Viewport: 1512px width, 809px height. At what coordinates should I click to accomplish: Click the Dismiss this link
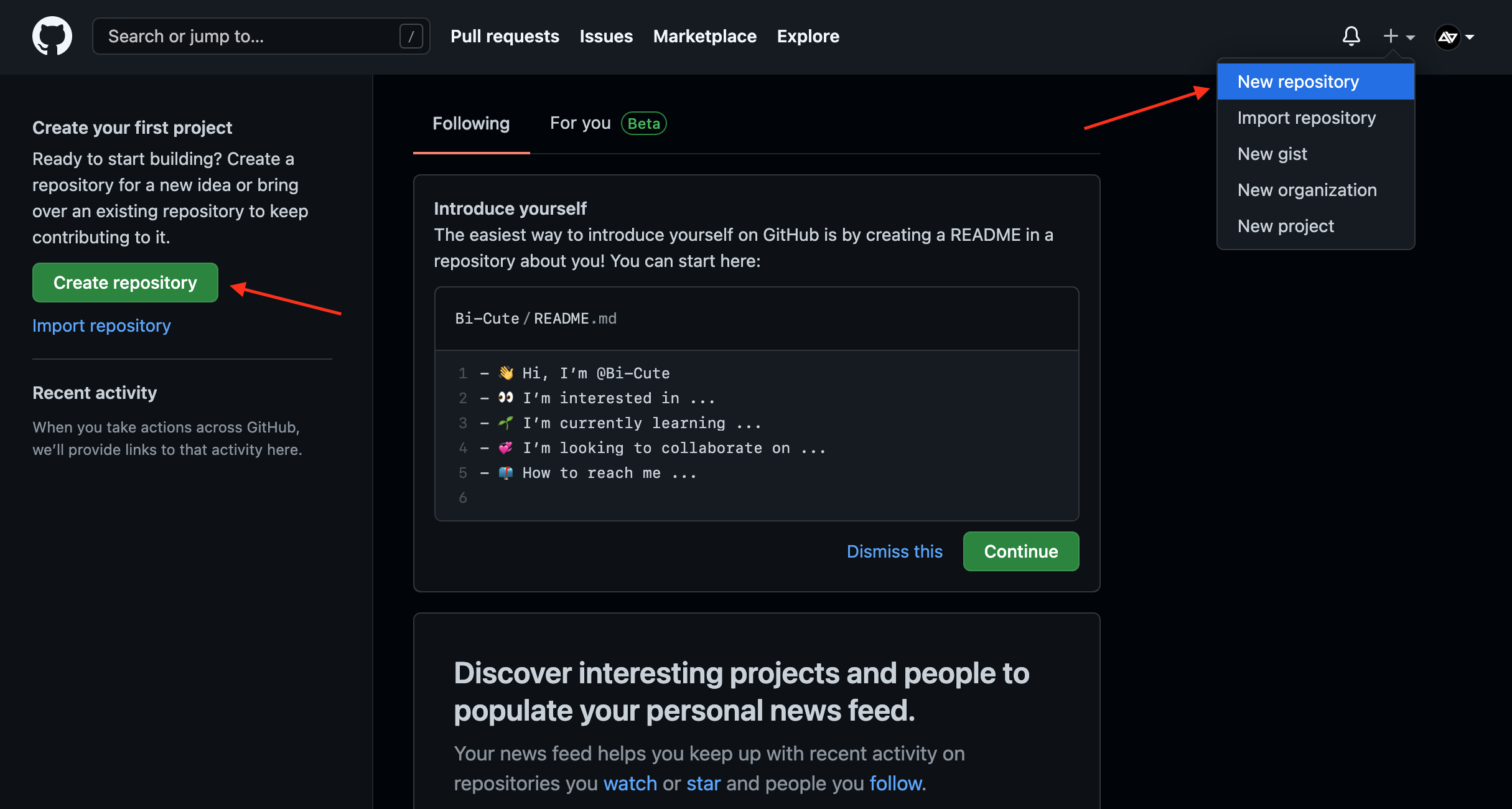coord(894,551)
